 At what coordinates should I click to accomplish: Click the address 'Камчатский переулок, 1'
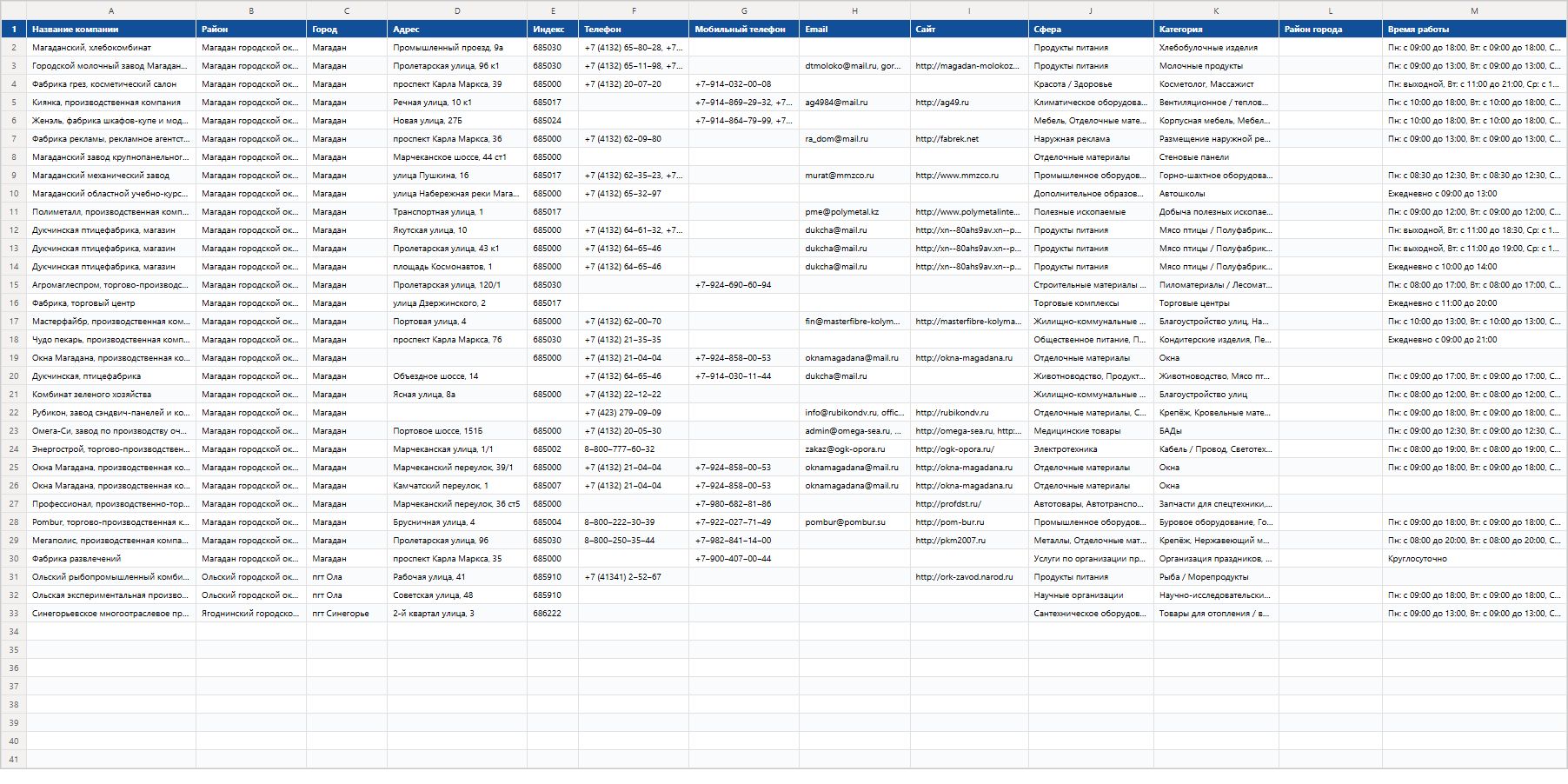tap(457, 486)
